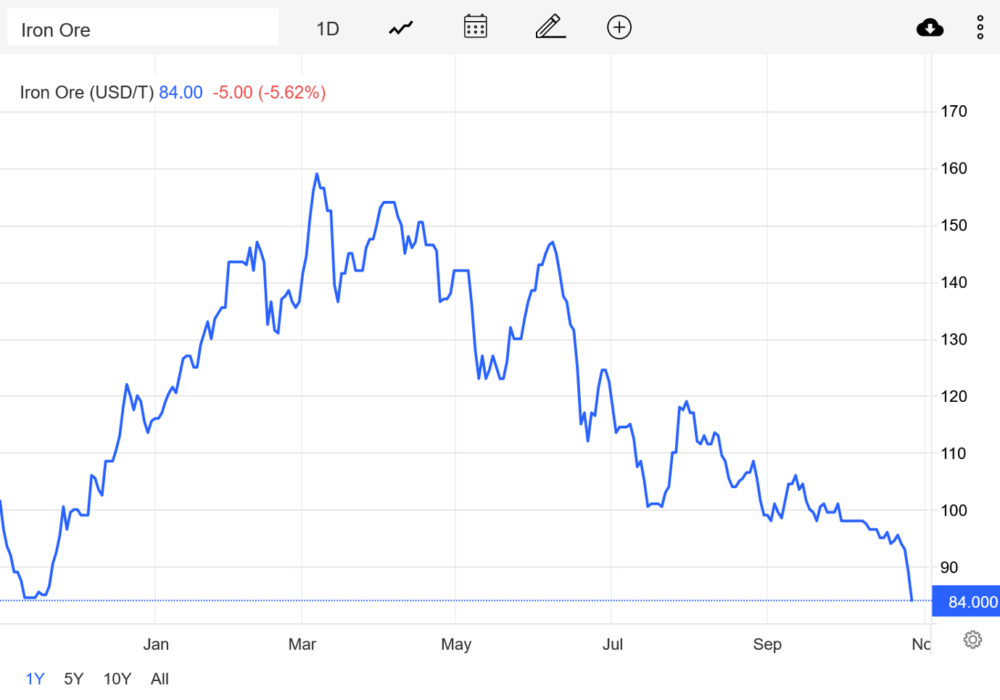Show All historical data range

(159, 679)
